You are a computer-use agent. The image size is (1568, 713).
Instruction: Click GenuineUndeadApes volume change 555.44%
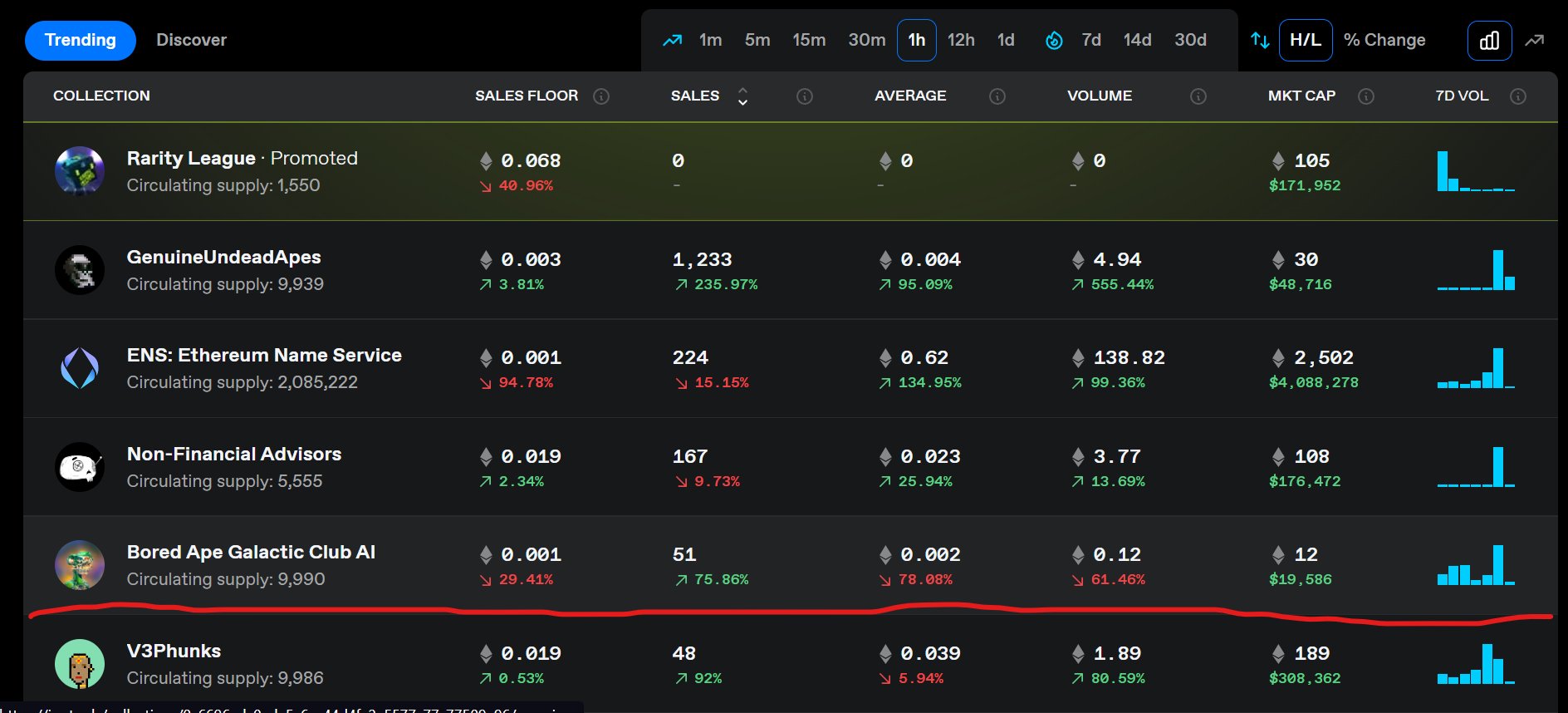[x=1122, y=284]
